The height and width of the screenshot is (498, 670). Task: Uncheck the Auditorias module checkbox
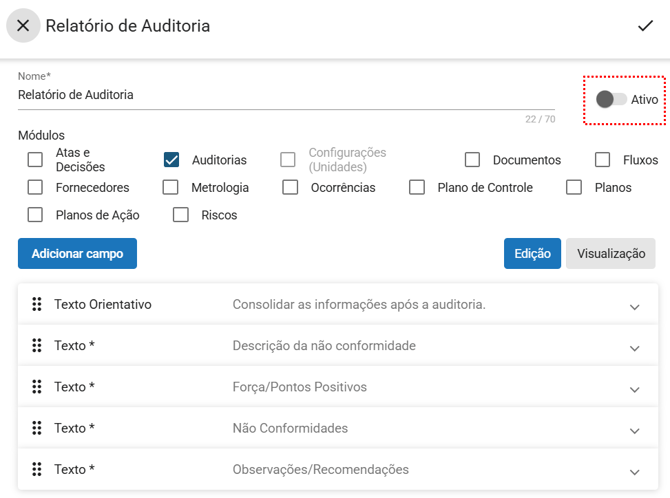[171, 160]
